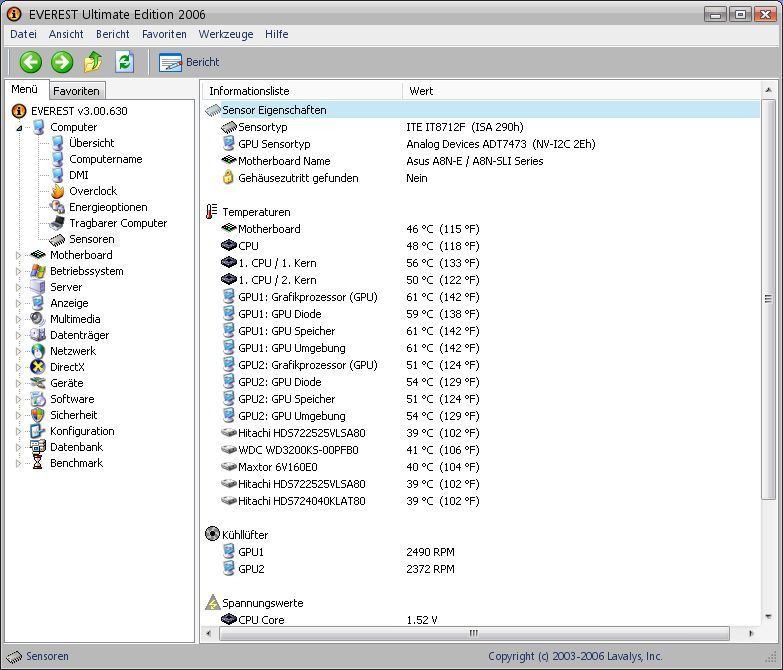This screenshot has height=670, width=783.
Task: Click the Wert column header
Action: [x=581, y=91]
